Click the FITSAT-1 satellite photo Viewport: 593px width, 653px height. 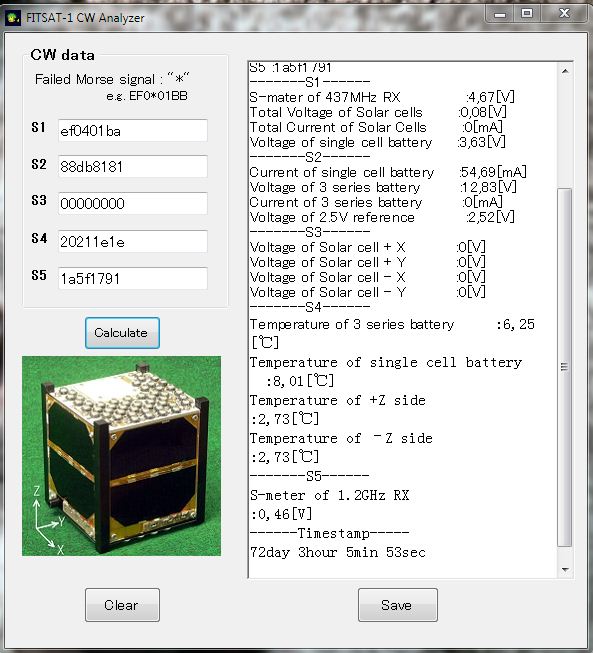122,456
